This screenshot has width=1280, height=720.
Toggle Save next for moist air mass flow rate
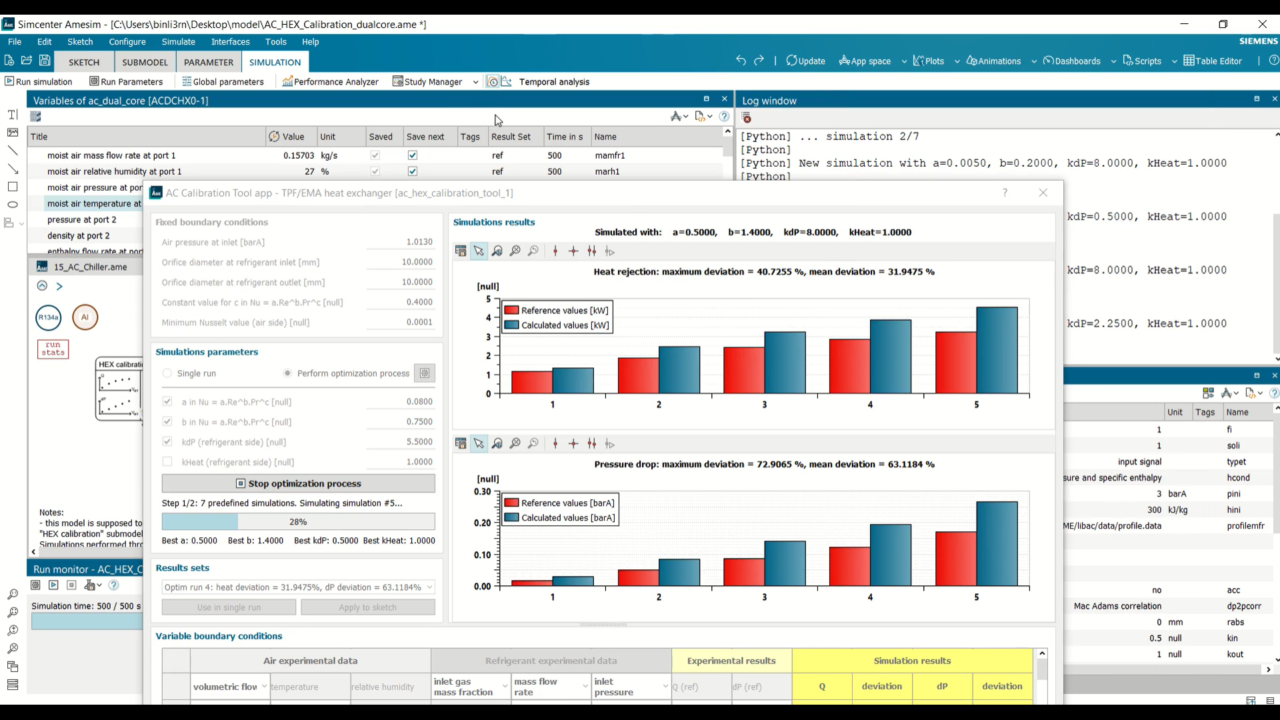pyautogui.click(x=412, y=156)
